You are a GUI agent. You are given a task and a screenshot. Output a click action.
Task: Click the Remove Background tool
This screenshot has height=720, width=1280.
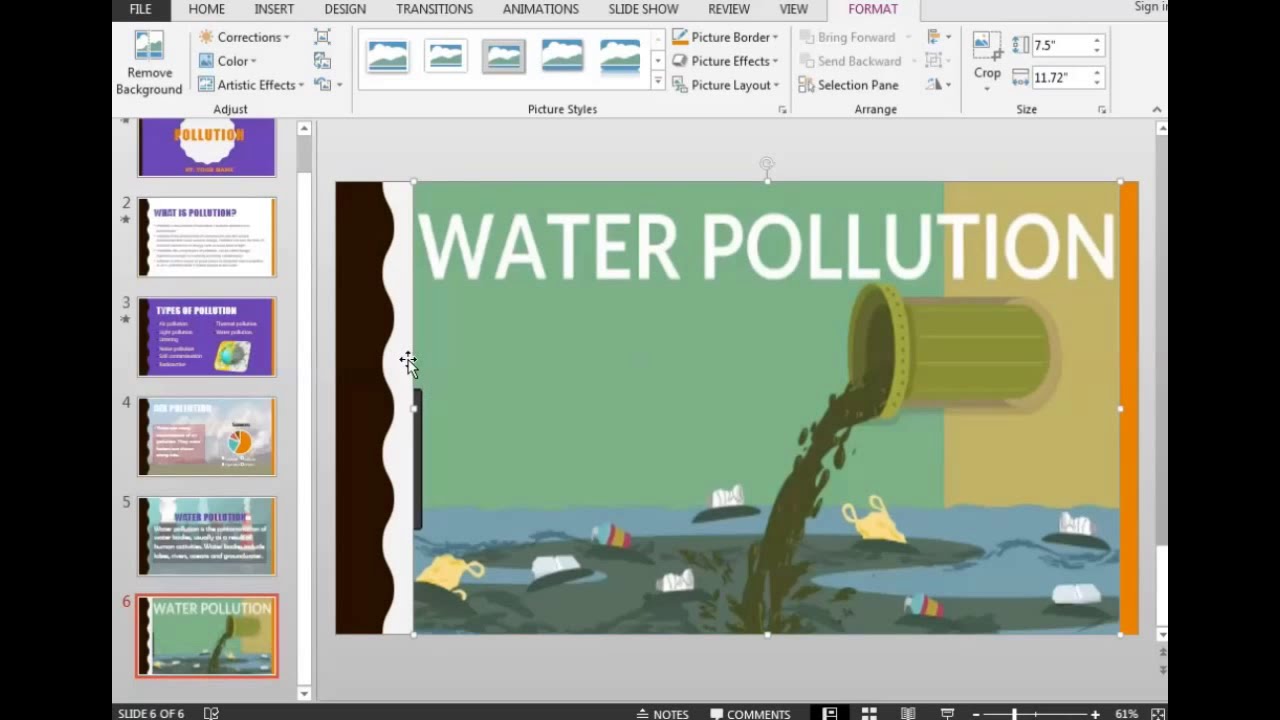(x=149, y=62)
